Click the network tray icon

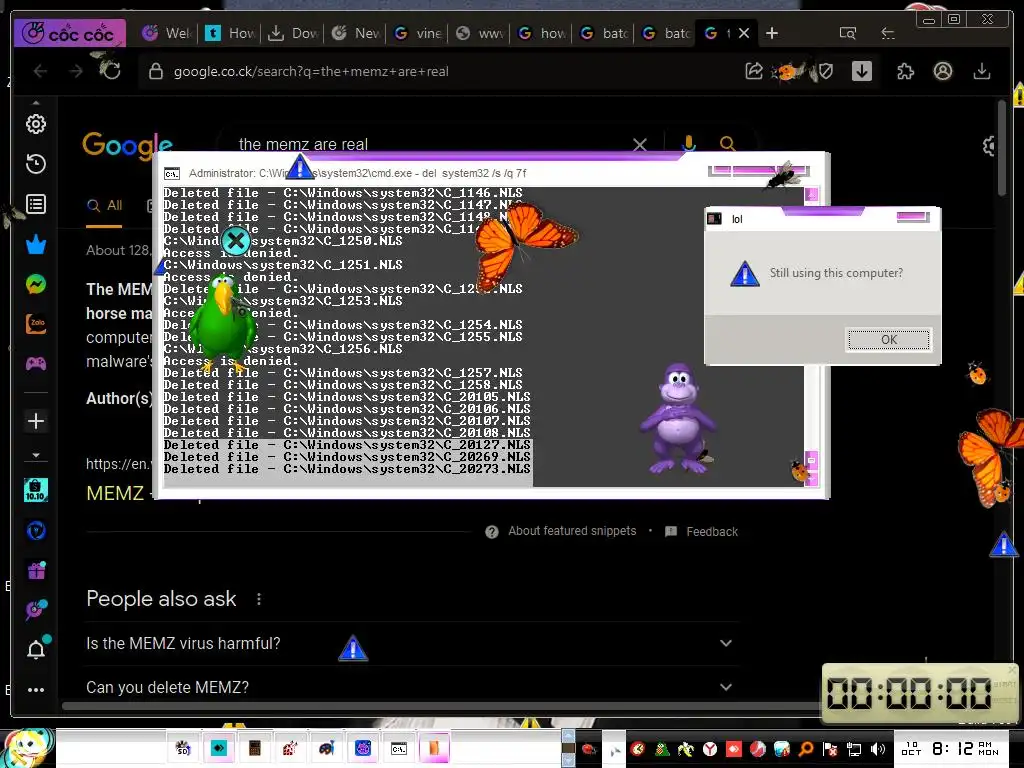[x=854, y=749]
